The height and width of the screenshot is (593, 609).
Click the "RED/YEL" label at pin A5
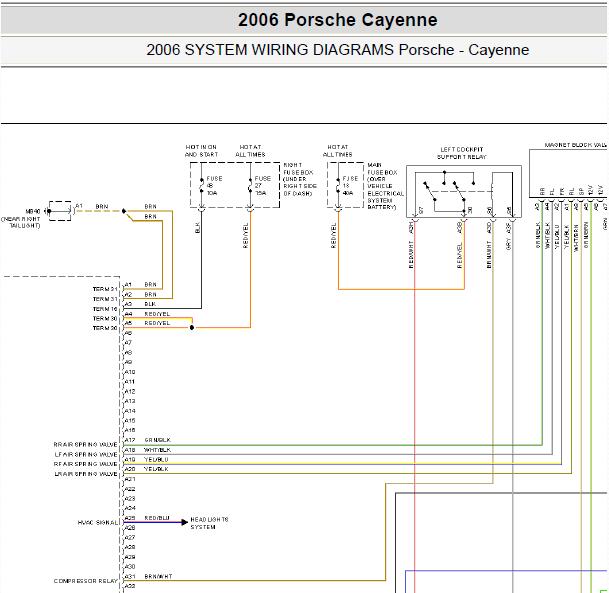[157, 323]
